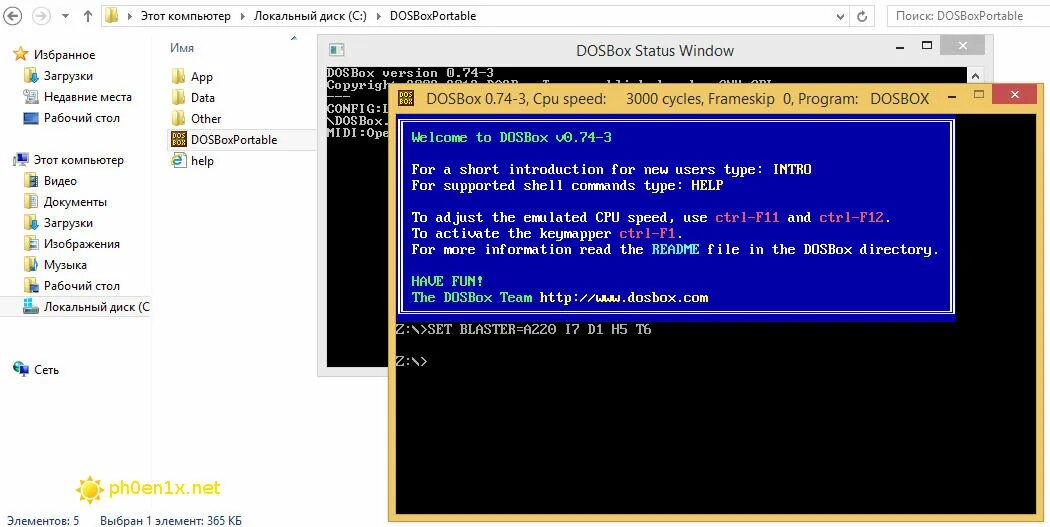
Task: Sort files by 'Имя' column header
Action: (181, 48)
